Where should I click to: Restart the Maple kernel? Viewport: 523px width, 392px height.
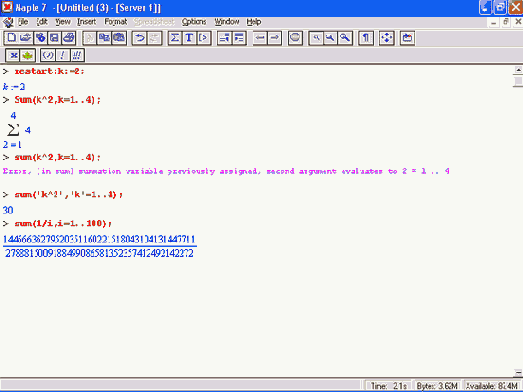coord(407,38)
